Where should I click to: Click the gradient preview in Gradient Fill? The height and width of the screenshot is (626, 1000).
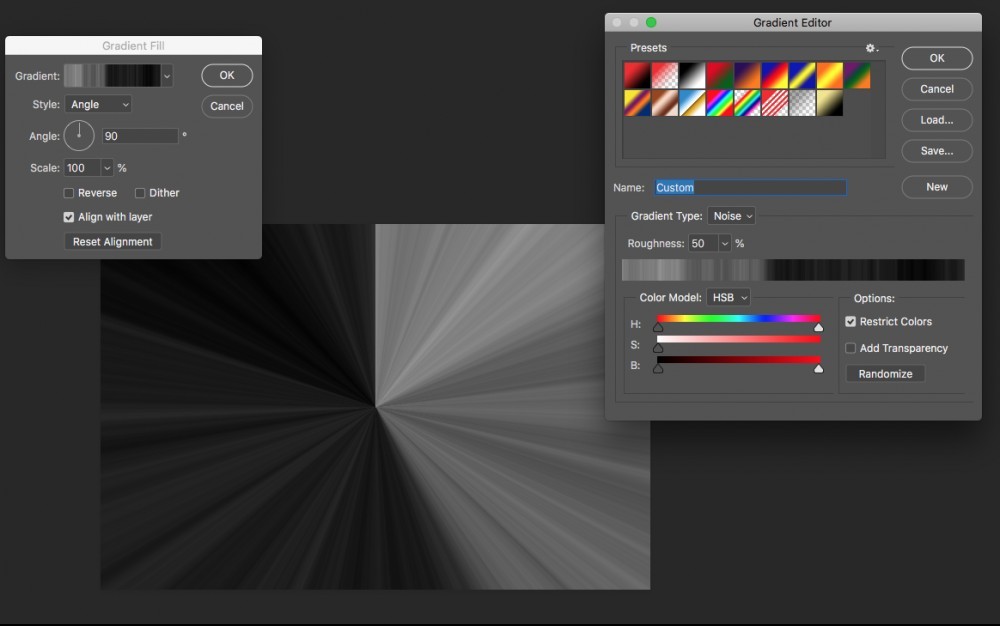[113, 76]
